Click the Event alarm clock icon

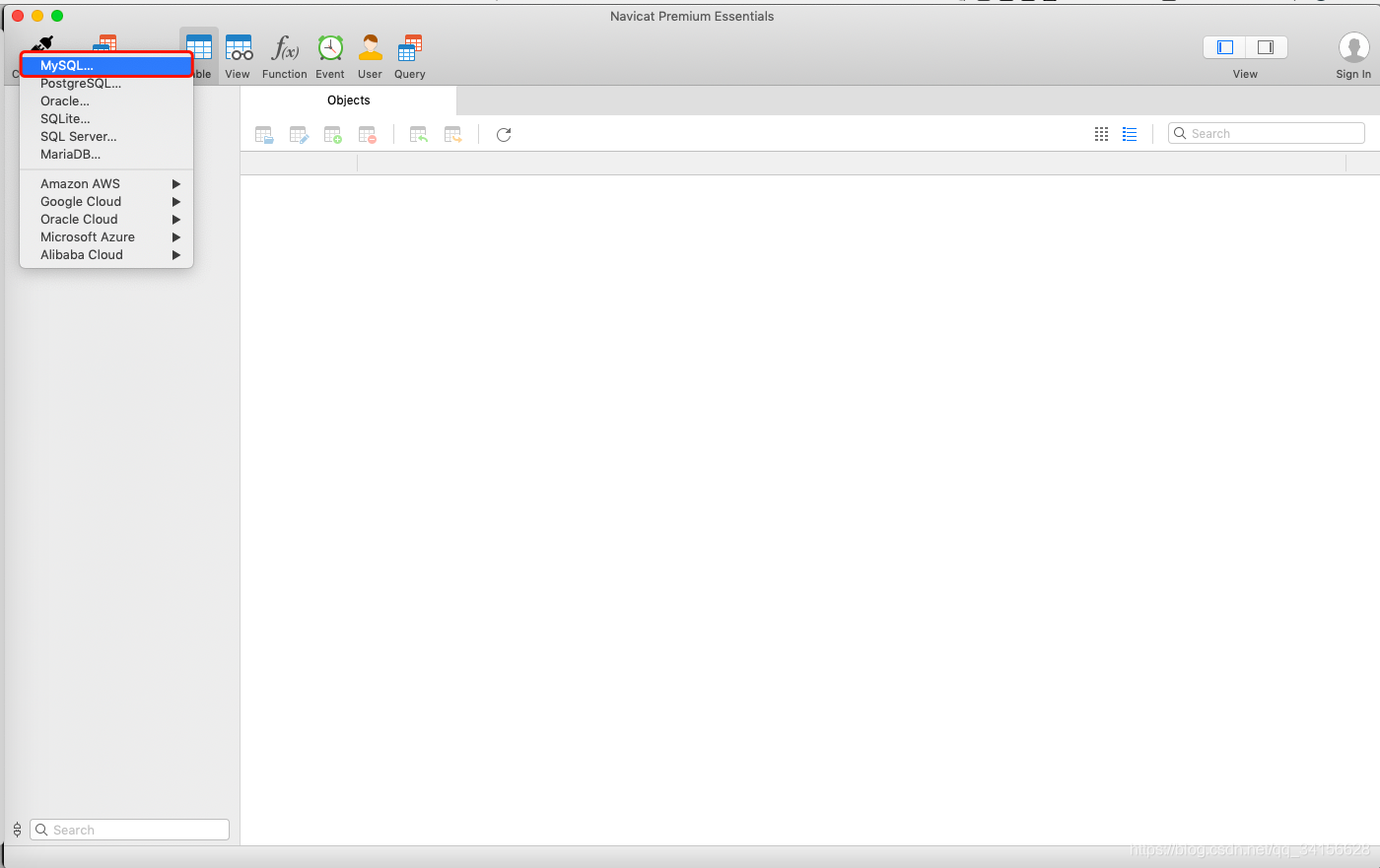(x=330, y=47)
